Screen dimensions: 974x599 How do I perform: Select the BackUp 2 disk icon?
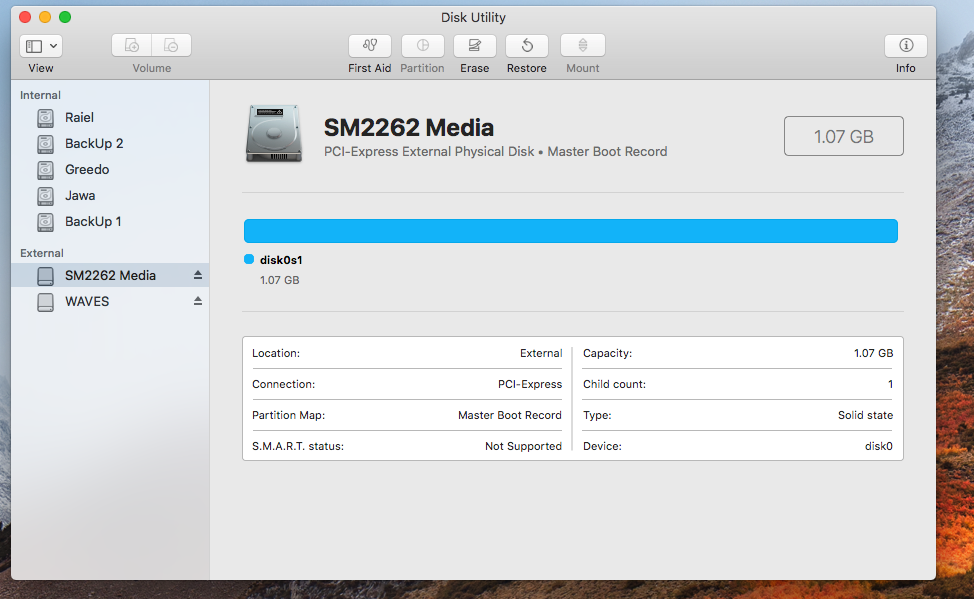45,144
